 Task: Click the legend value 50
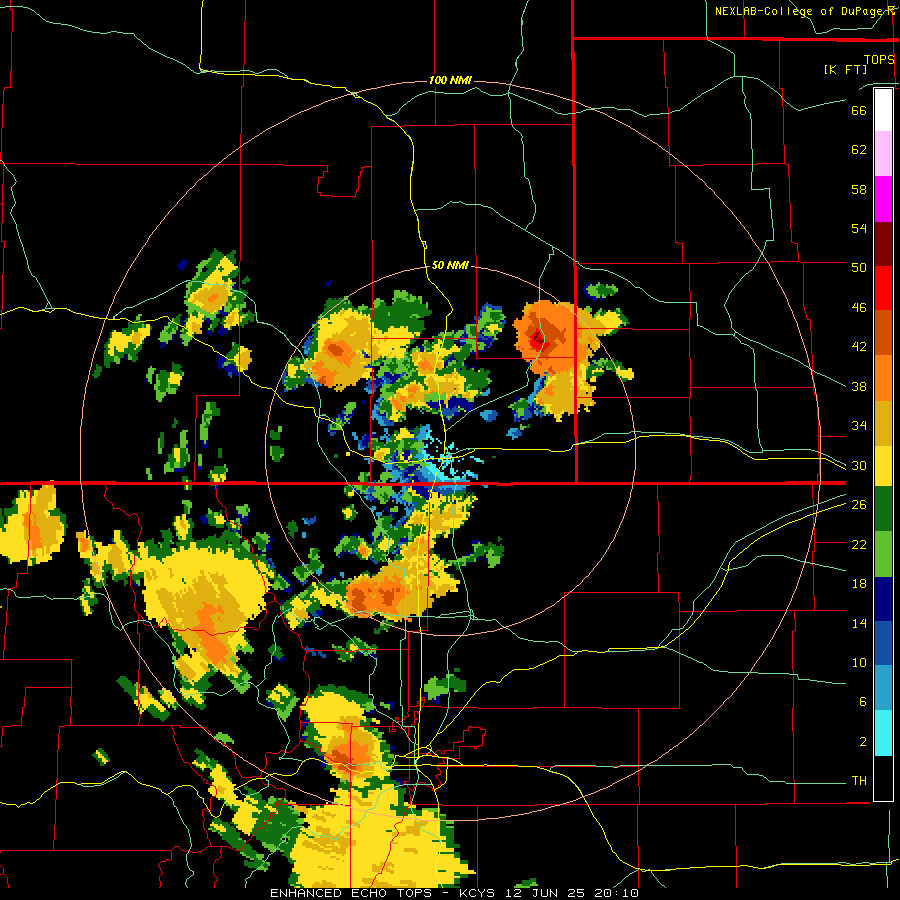pyautogui.click(x=859, y=268)
